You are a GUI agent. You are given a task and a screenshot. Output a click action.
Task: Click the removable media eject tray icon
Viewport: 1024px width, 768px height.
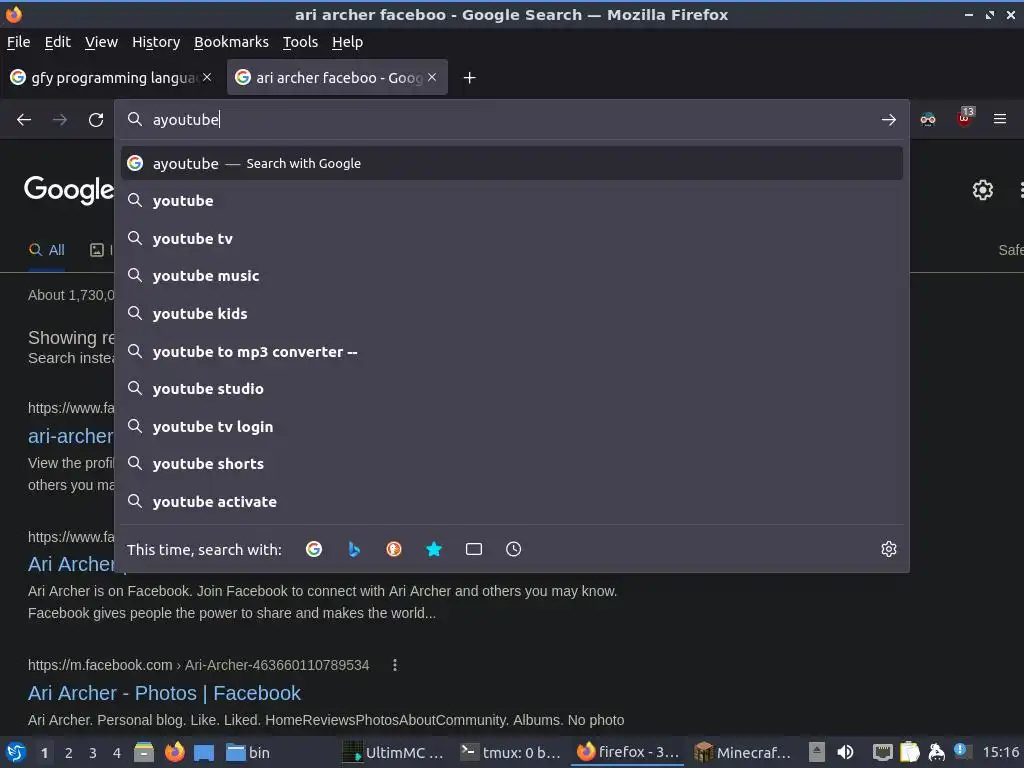pos(816,752)
